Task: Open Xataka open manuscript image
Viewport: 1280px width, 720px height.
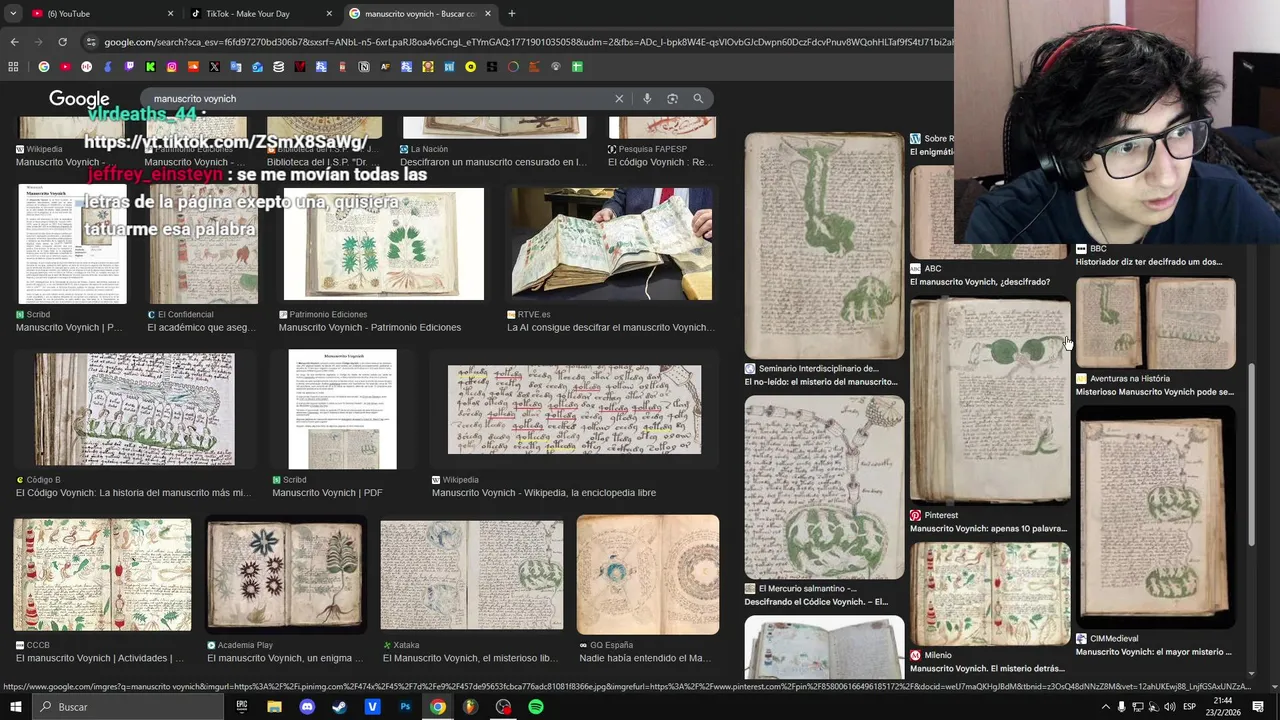Action: [x=471, y=576]
